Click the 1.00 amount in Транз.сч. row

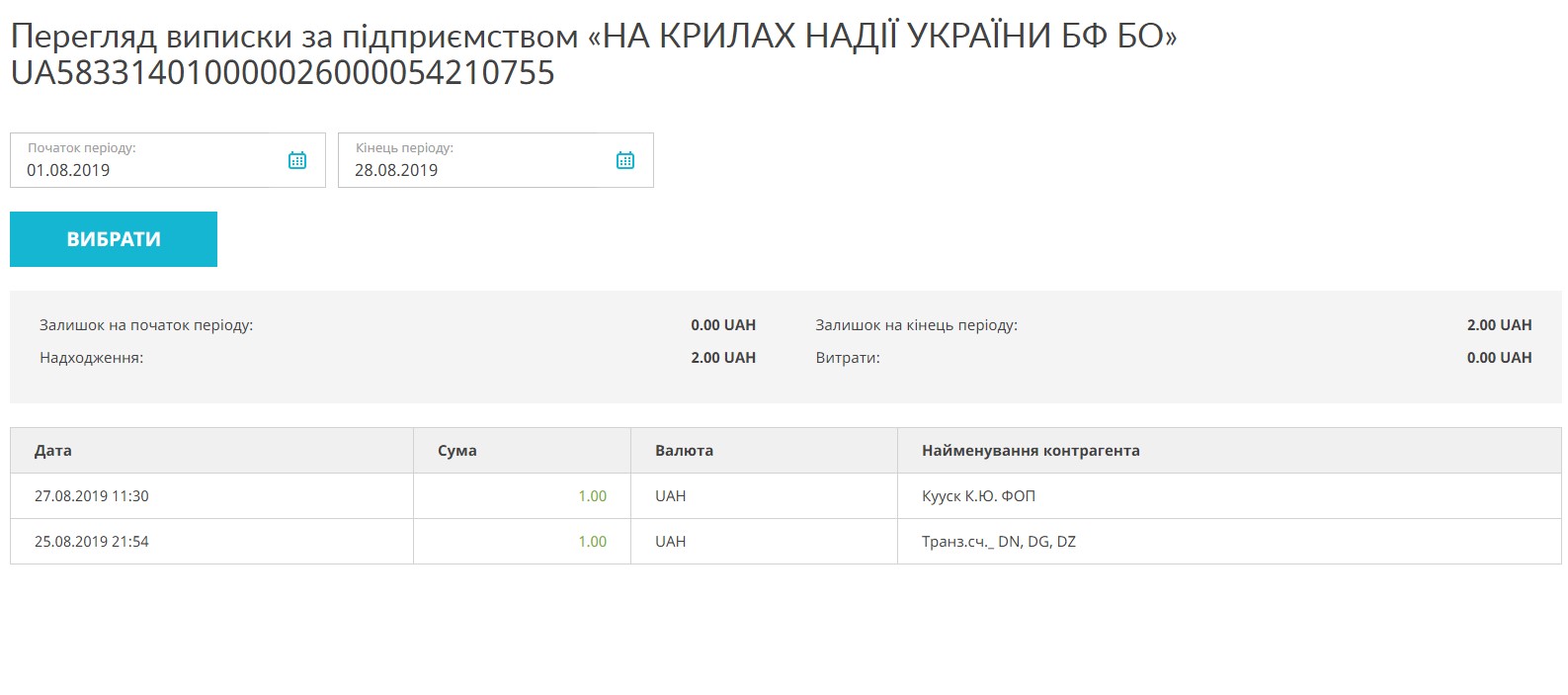point(592,542)
